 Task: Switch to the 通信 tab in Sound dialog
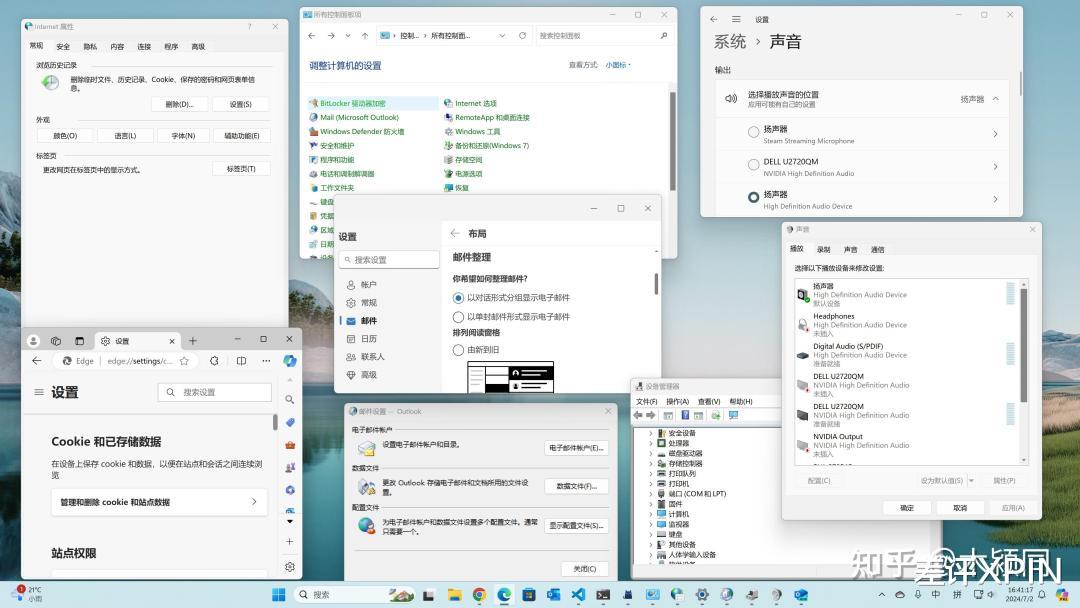click(878, 249)
